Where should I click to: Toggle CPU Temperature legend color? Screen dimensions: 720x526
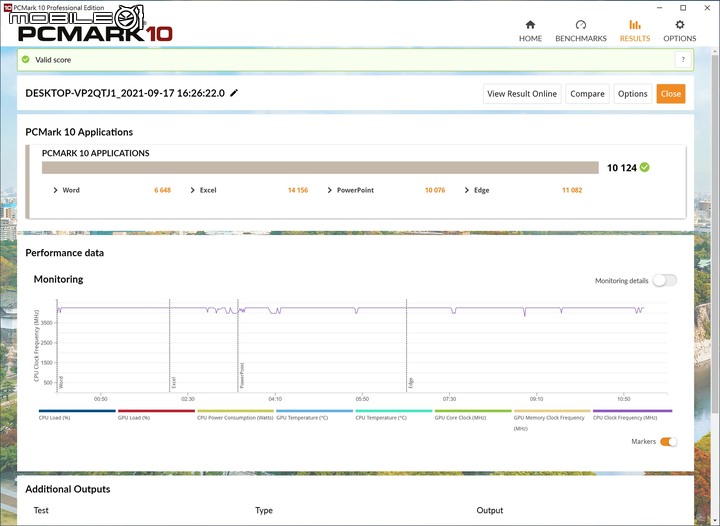[394, 411]
